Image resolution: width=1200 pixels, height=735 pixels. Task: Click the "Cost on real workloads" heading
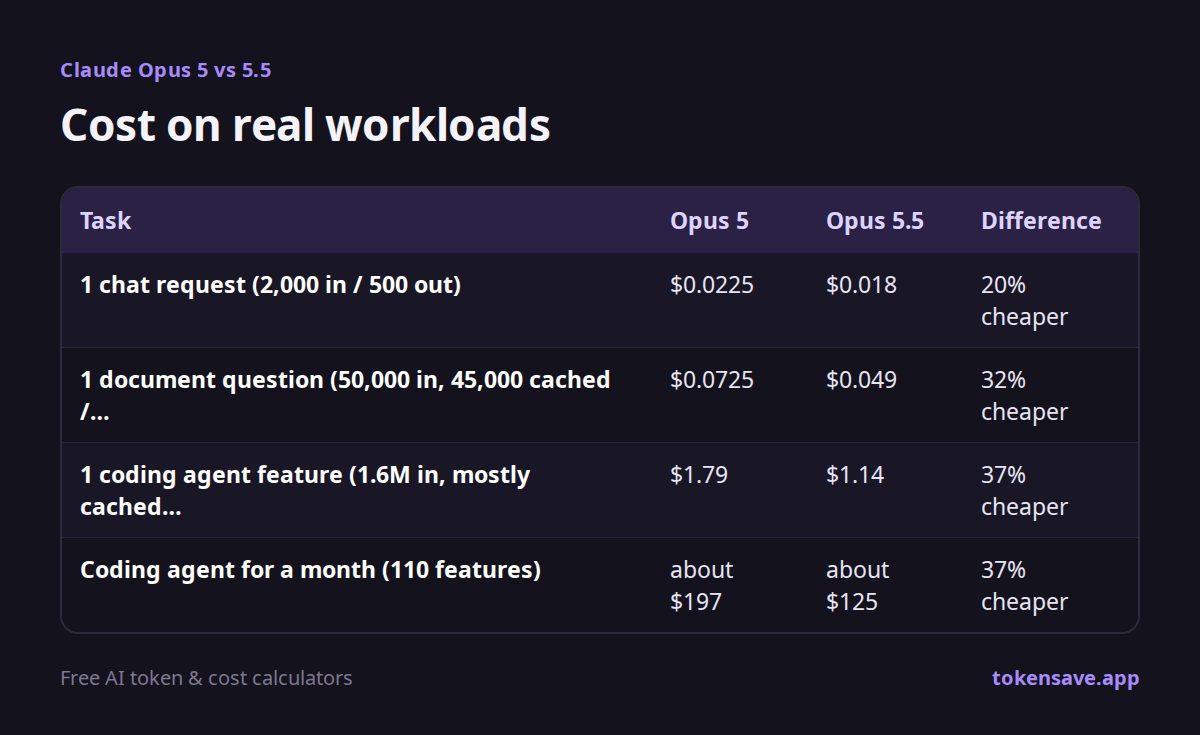coord(305,125)
